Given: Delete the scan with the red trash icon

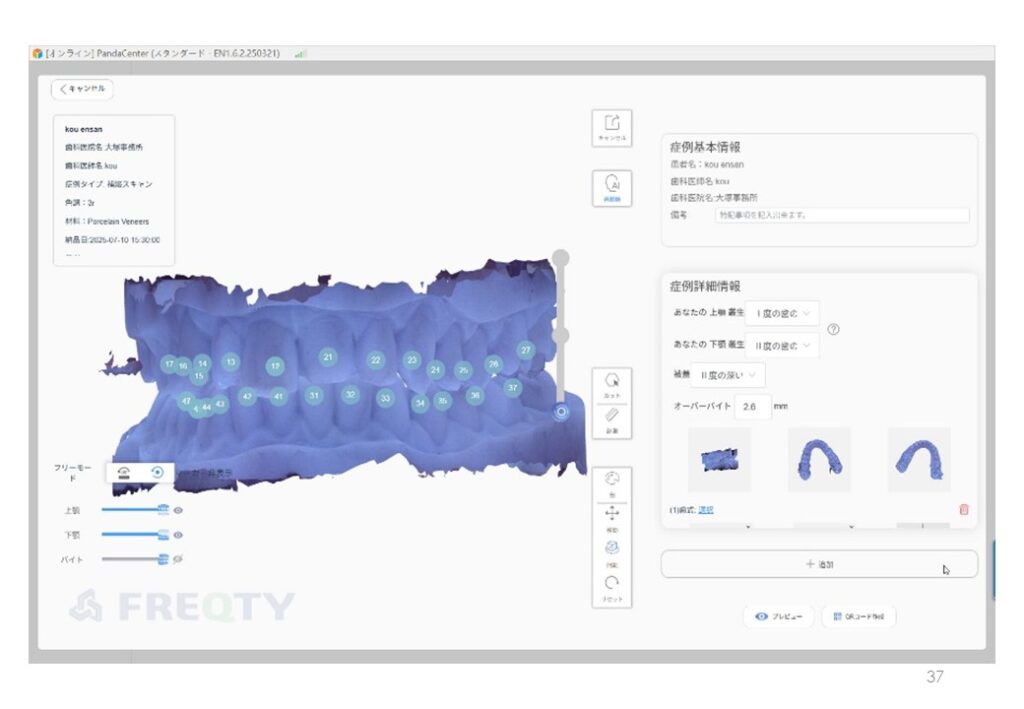Looking at the screenshot, I should pos(963,509).
